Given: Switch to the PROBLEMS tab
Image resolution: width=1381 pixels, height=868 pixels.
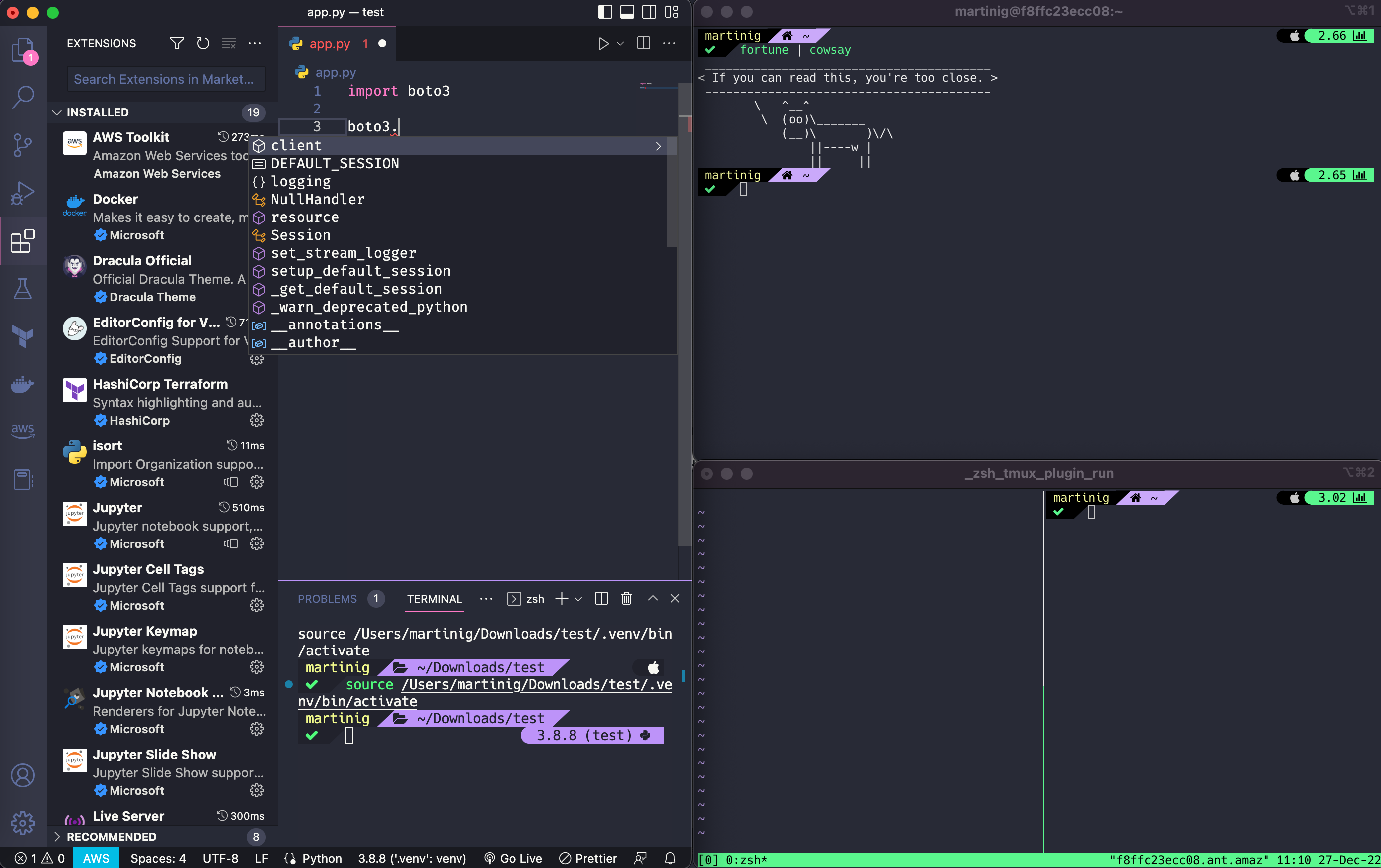Looking at the screenshot, I should (327, 599).
